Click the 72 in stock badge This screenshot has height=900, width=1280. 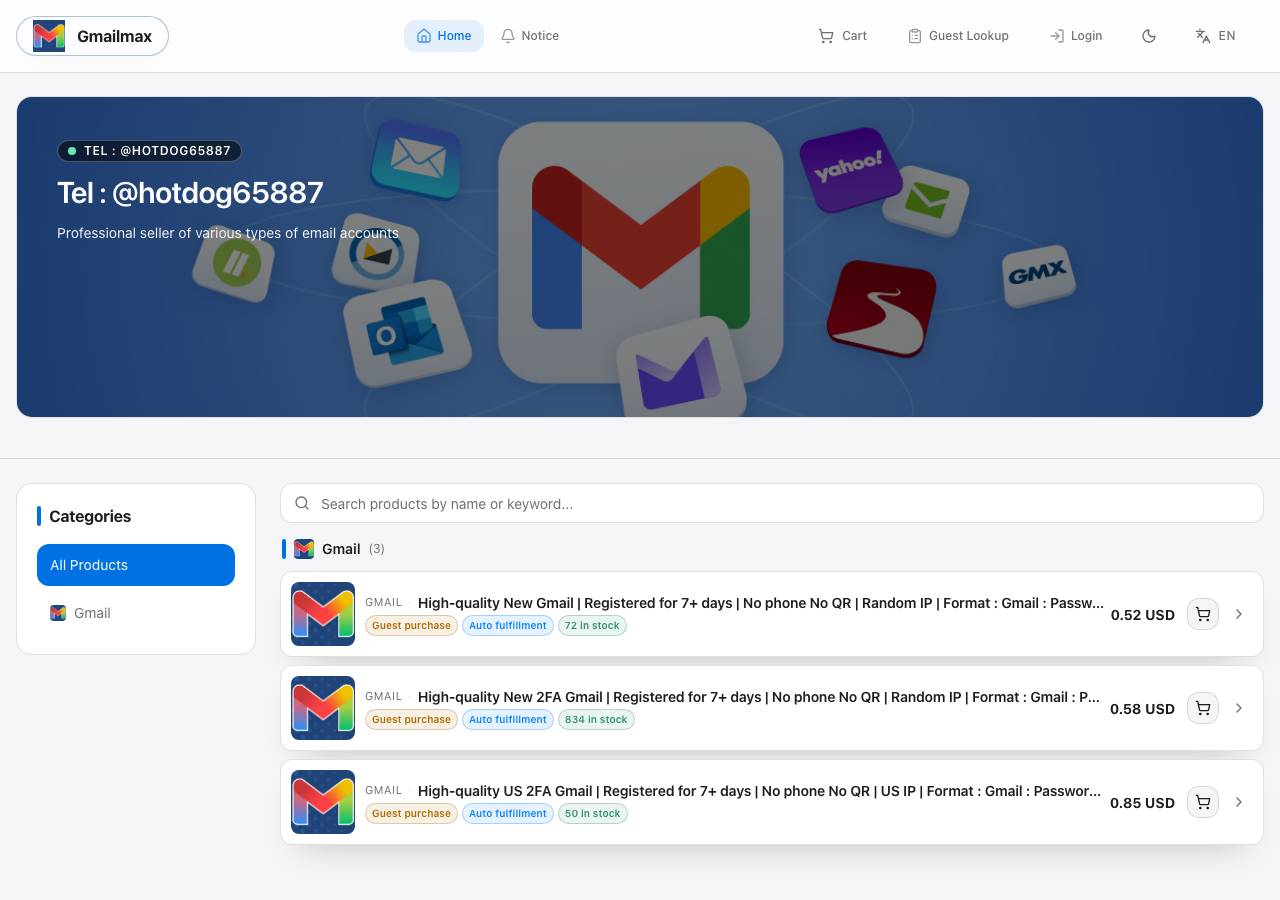[592, 626]
